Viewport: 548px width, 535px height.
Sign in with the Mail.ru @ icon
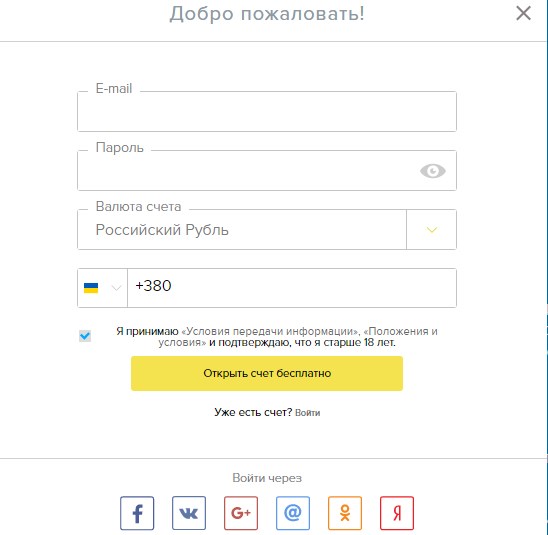(293, 513)
